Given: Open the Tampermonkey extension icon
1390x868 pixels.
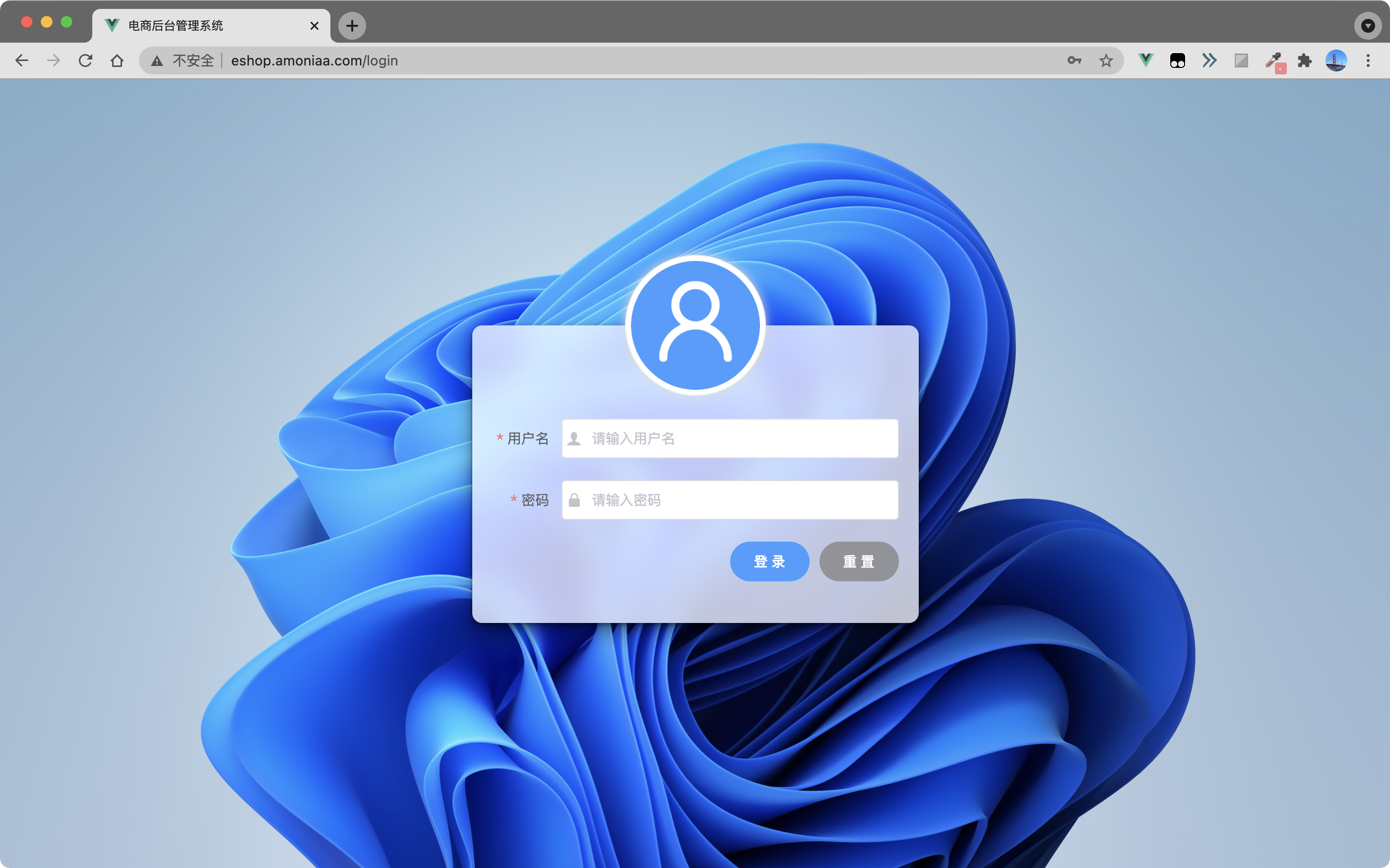Looking at the screenshot, I should coord(1177,61).
